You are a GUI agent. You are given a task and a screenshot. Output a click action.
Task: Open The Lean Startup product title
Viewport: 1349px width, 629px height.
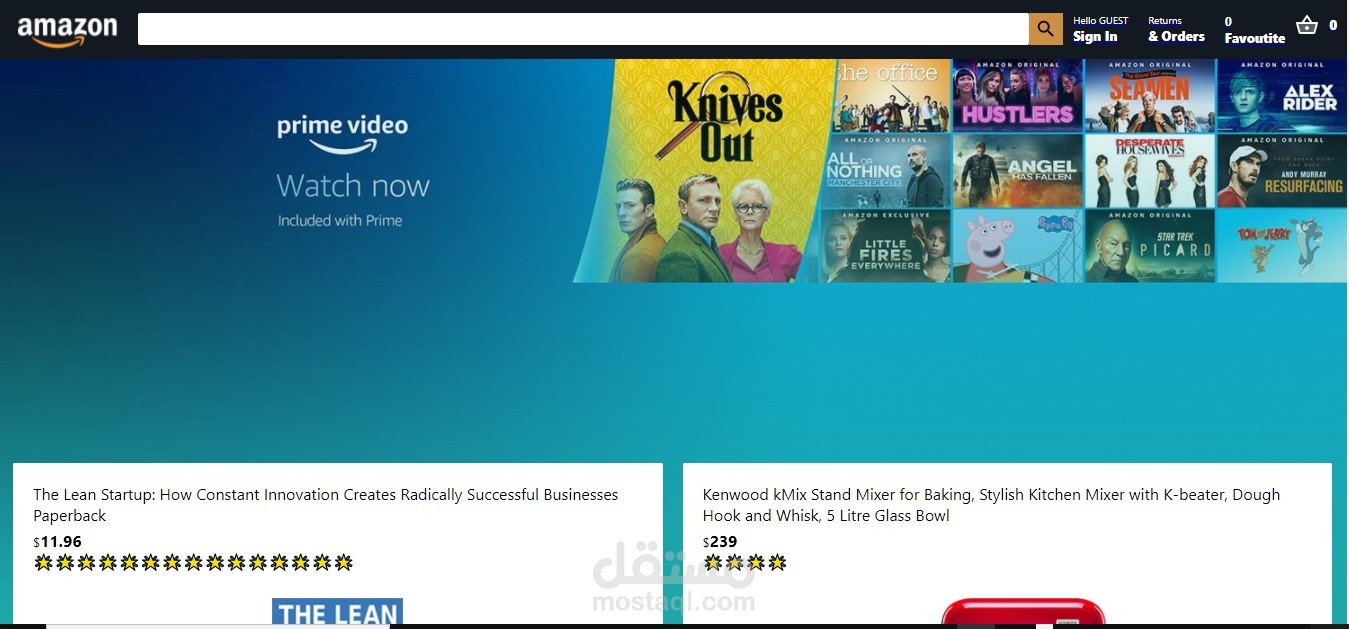(x=326, y=505)
